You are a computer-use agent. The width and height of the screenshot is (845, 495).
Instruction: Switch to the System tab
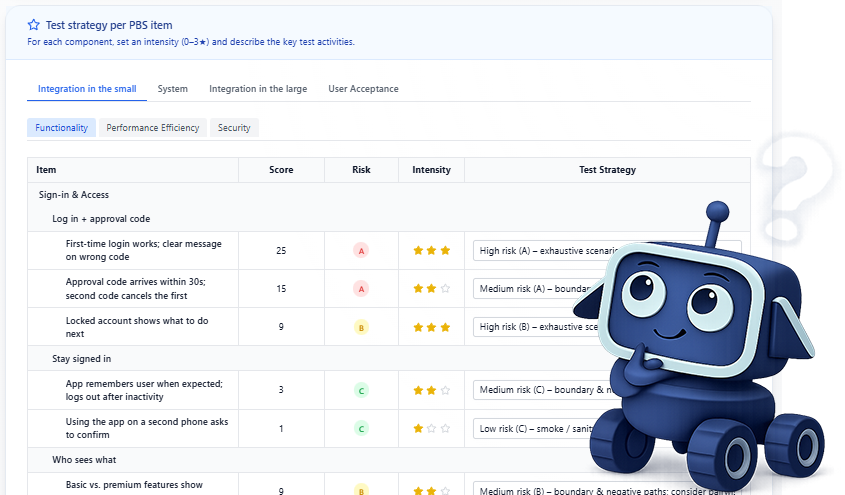[172, 89]
